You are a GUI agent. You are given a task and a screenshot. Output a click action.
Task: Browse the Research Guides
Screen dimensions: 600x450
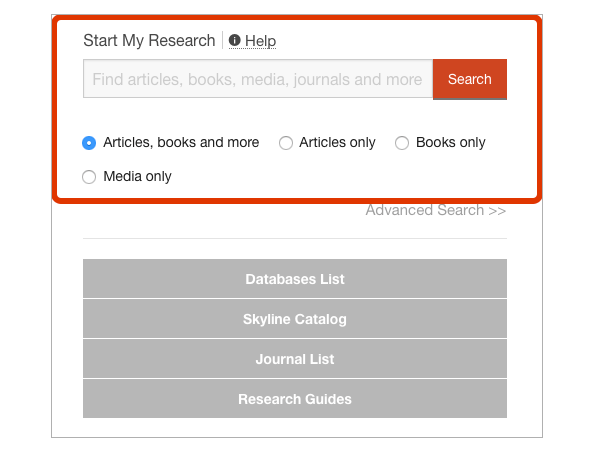[295, 399]
